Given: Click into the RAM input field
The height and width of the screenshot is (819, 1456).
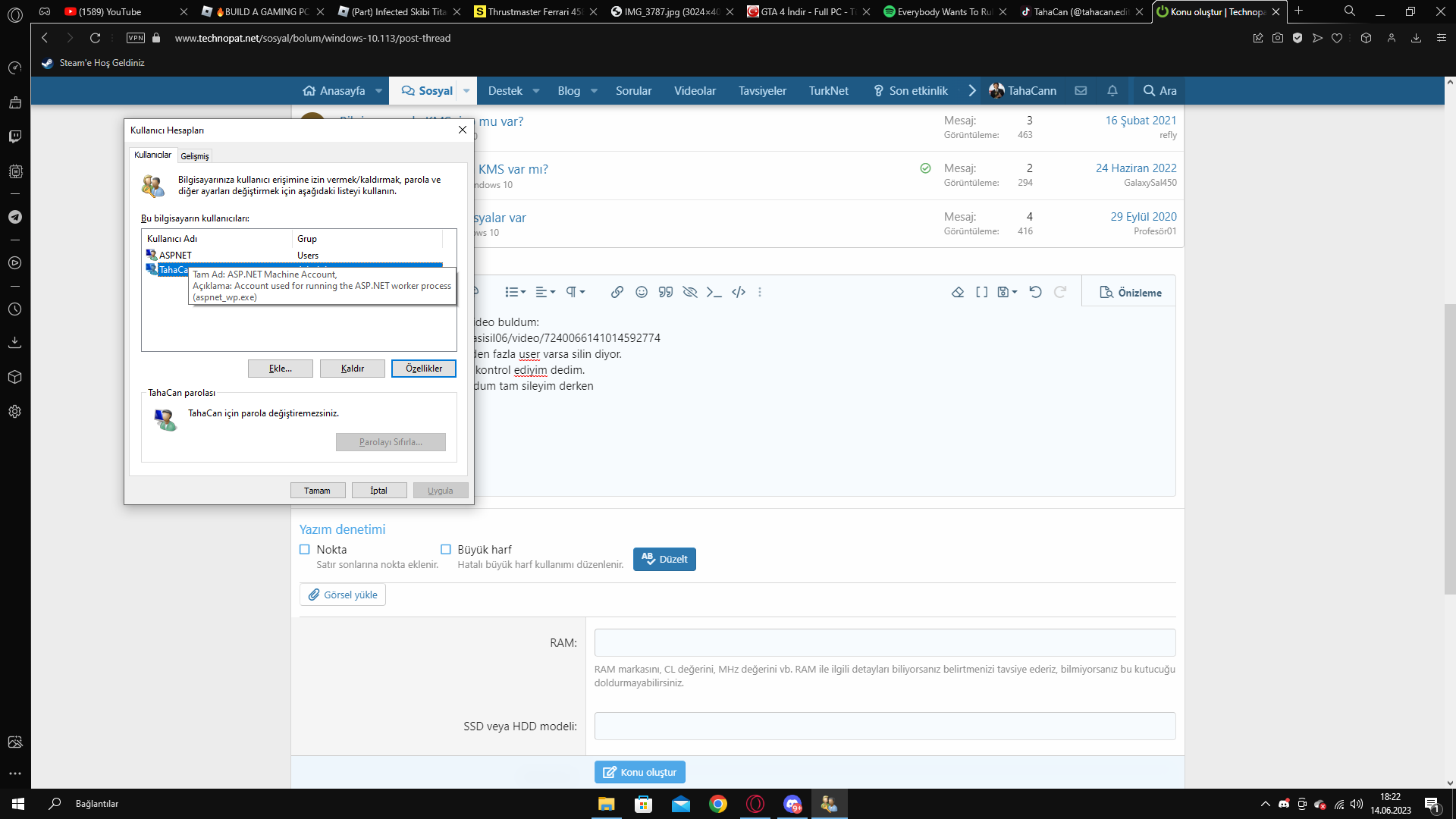Looking at the screenshot, I should click(x=884, y=643).
